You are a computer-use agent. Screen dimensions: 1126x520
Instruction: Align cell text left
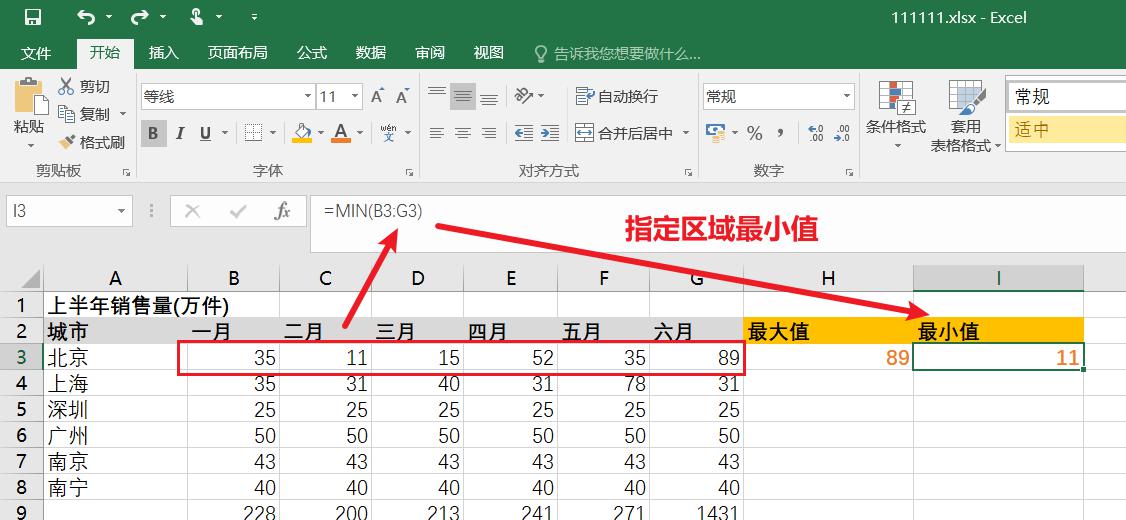(x=437, y=133)
